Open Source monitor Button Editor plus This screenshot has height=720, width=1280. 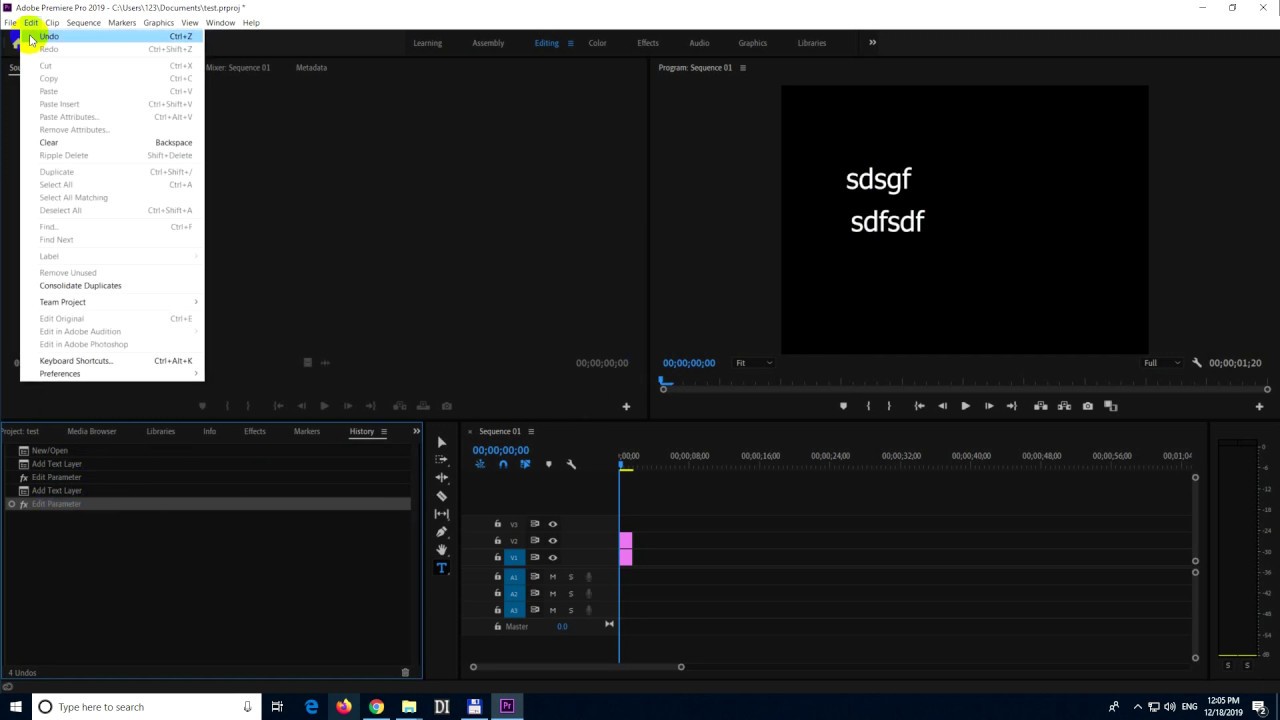pyautogui.click(x=626, y=406)
